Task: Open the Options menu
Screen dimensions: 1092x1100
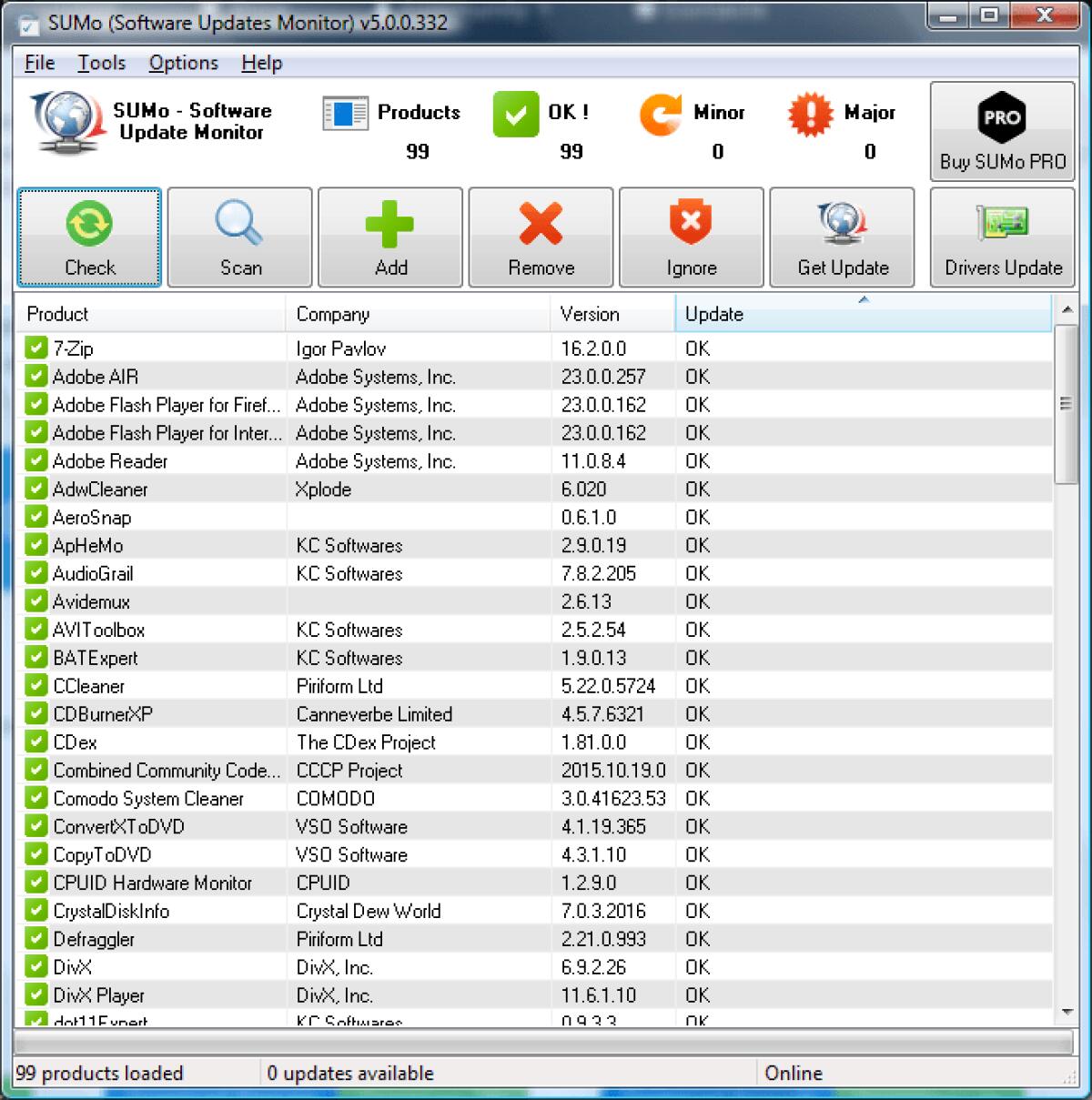Action: pos(182,63)
